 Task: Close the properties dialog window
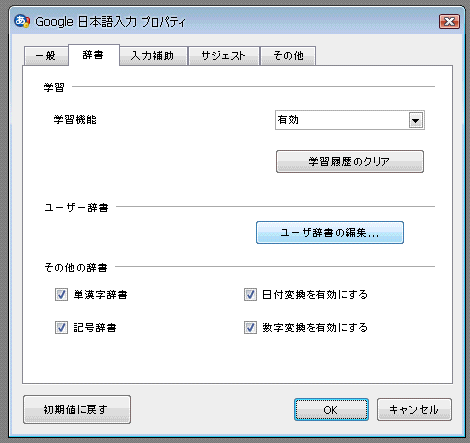coord(449,22)
